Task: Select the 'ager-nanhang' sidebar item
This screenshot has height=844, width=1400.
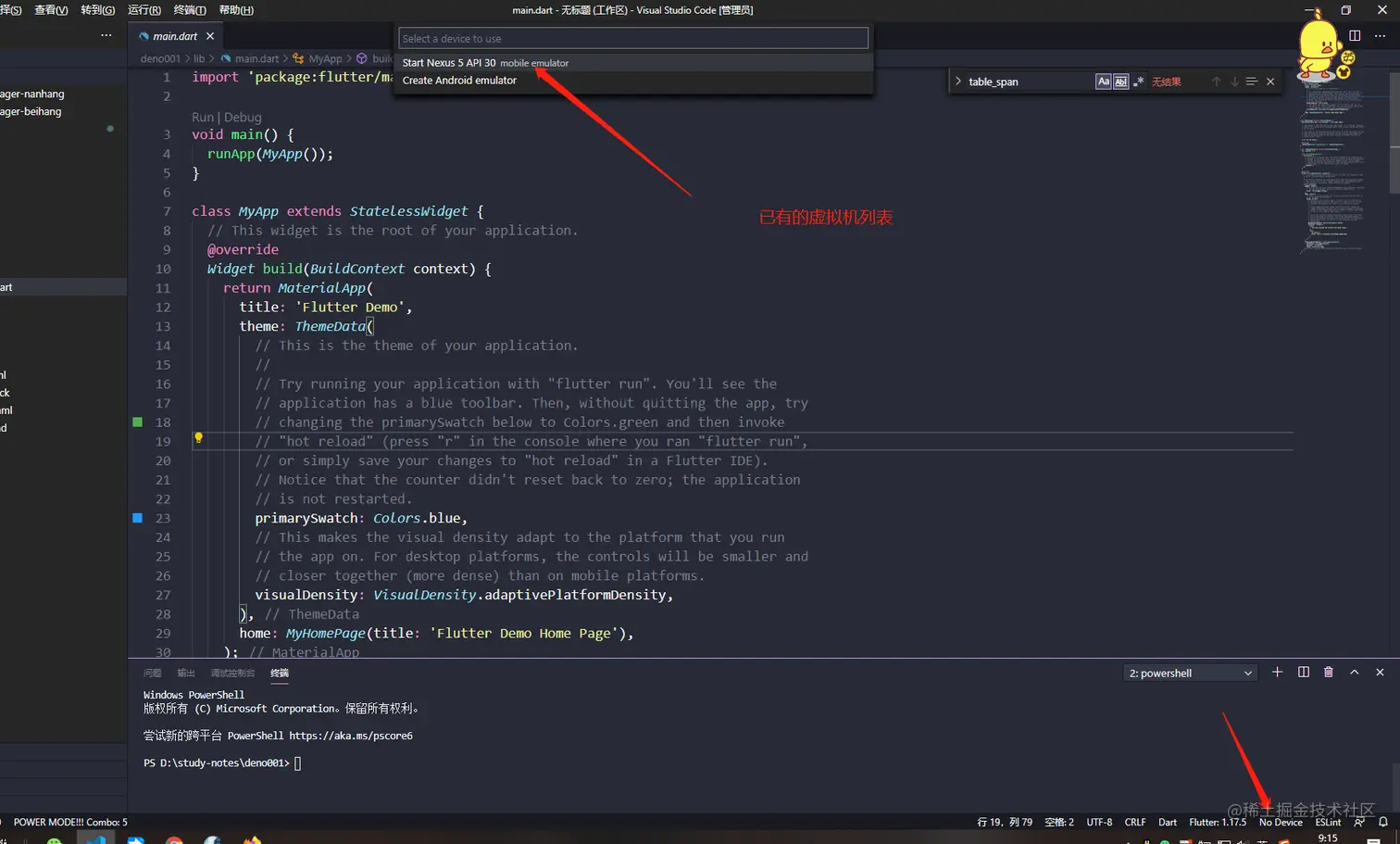Action: 32,94
